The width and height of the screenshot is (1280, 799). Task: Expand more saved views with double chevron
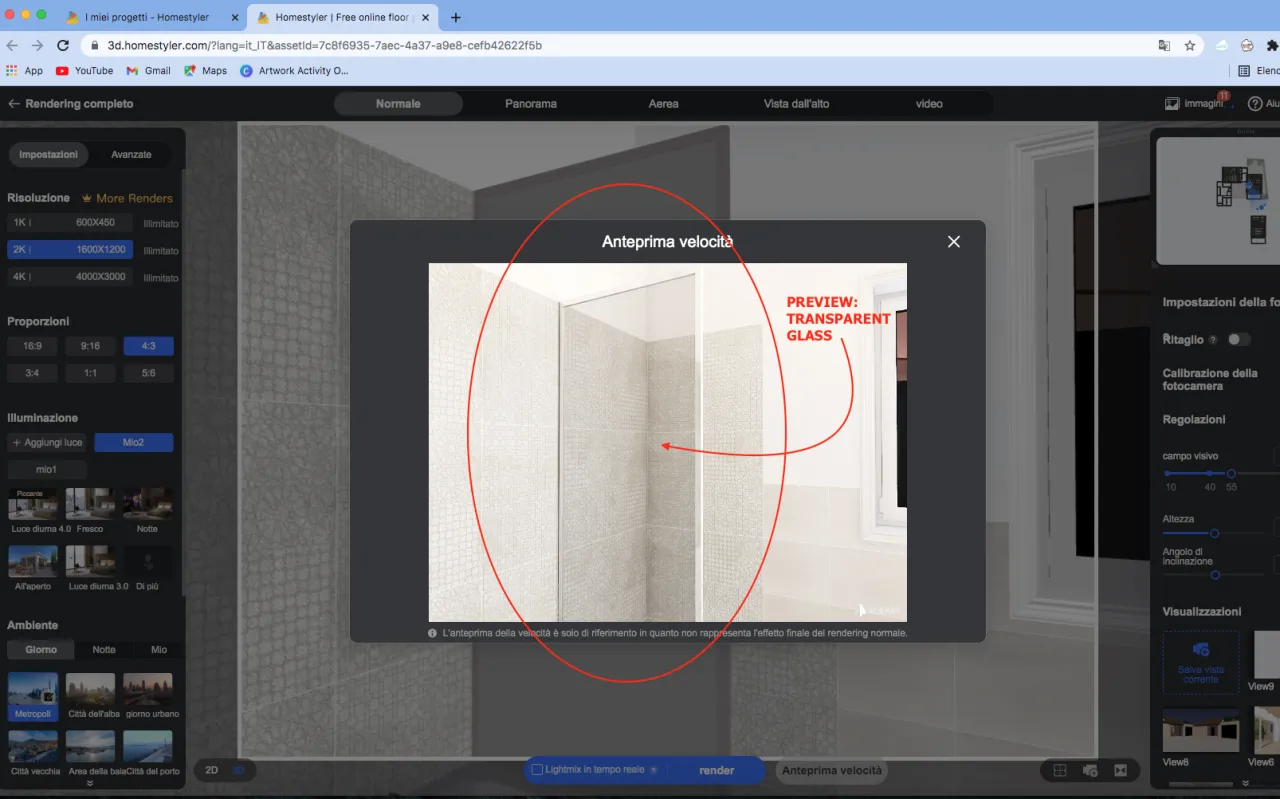click(x=1247, y=784)
